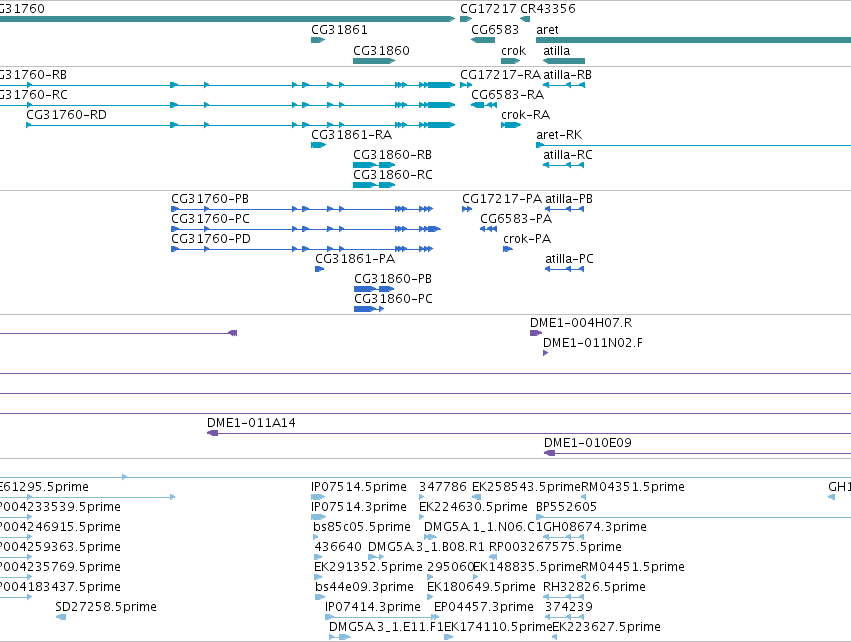Click the DMG5A3_1.E11.F1 EST
851x642 pixels.
[x=340, y=637]
